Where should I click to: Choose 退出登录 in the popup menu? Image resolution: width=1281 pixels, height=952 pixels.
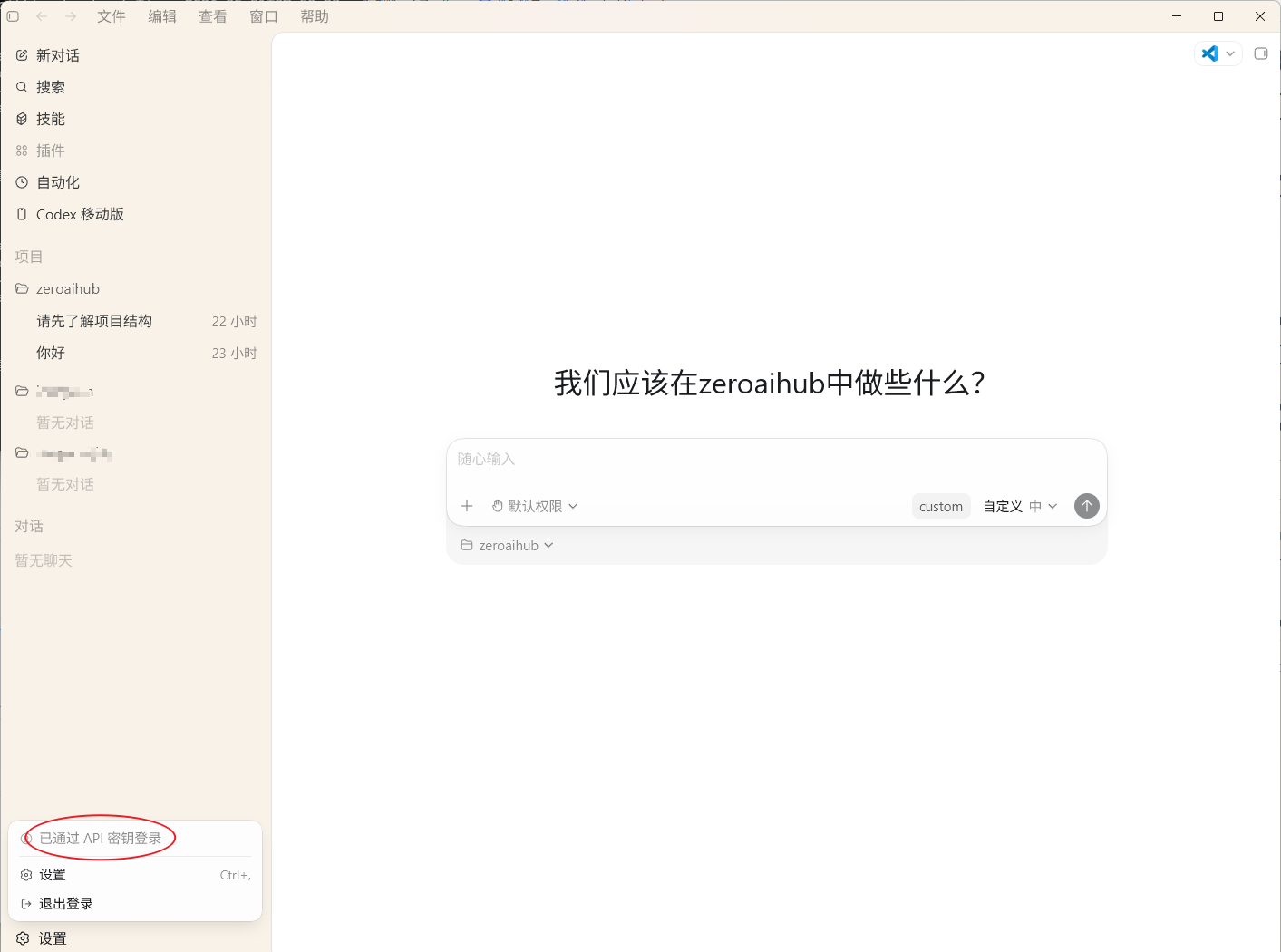(x=135, y=904)
